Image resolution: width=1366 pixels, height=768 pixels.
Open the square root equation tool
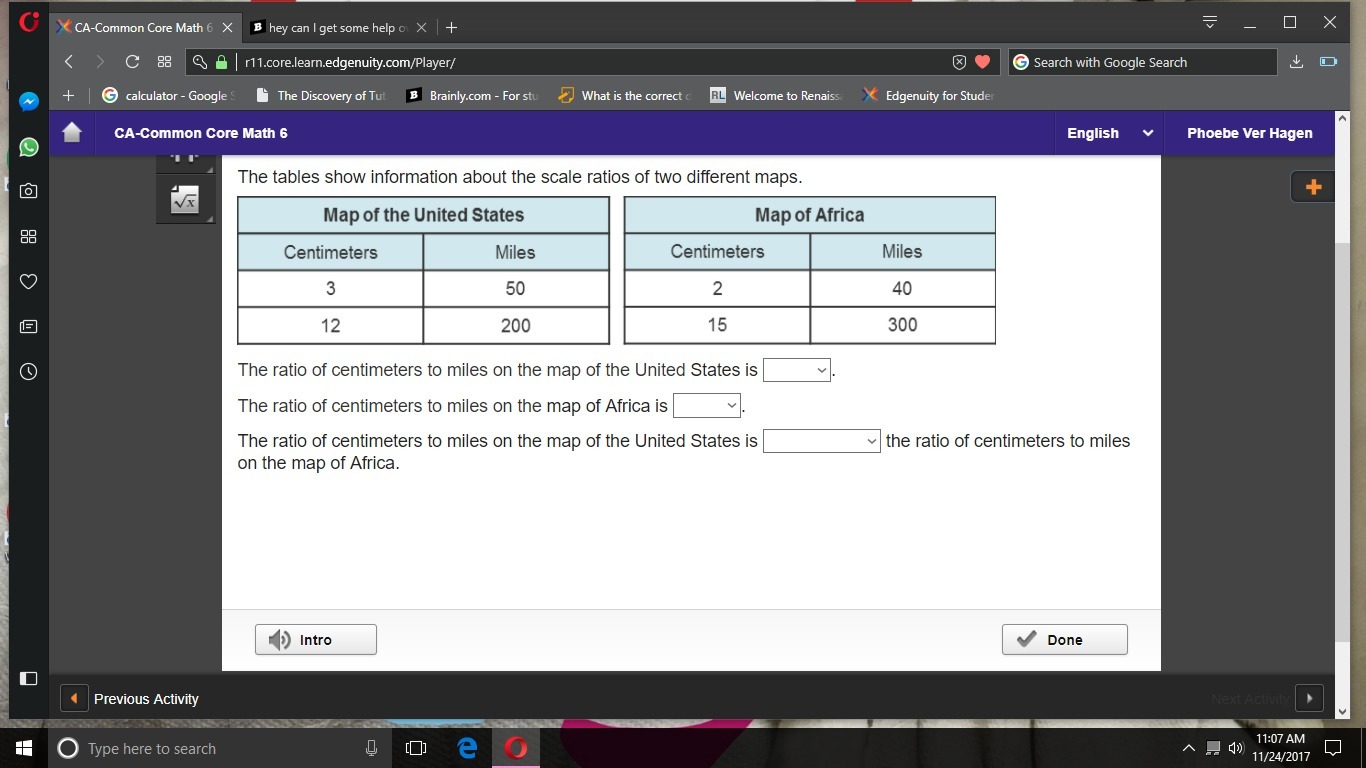(x=185, y=200)
